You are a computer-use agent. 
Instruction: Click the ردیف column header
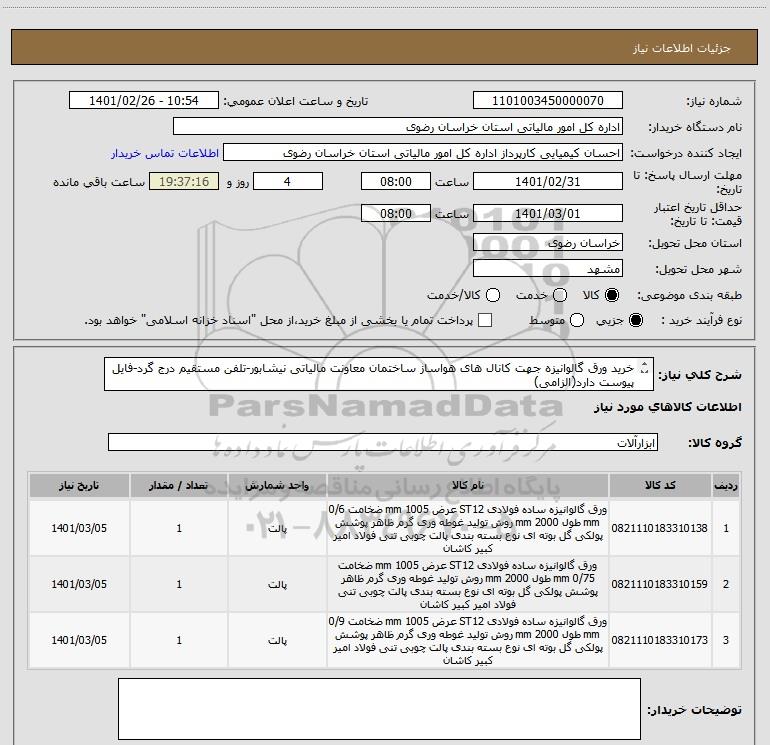point(726,486)
